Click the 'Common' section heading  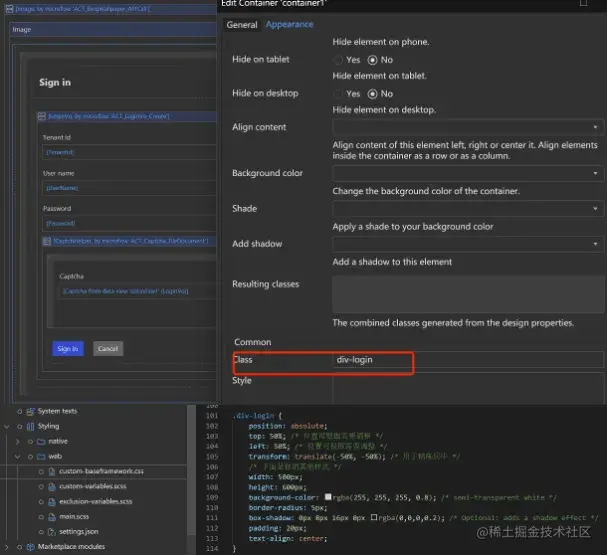click(252, 342)
